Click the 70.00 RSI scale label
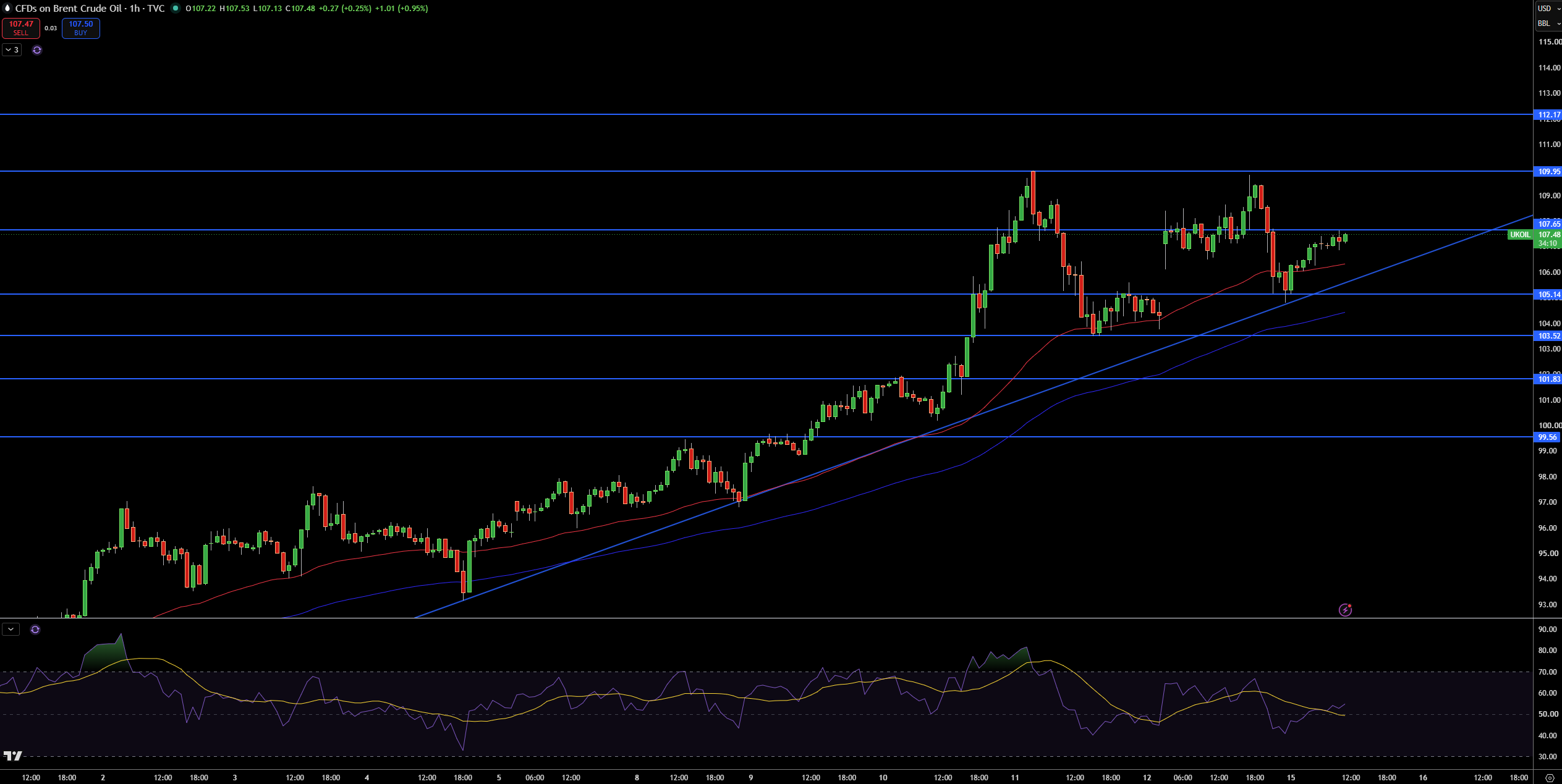This screenshot has height=784, width=1562. pos(1547,672)
